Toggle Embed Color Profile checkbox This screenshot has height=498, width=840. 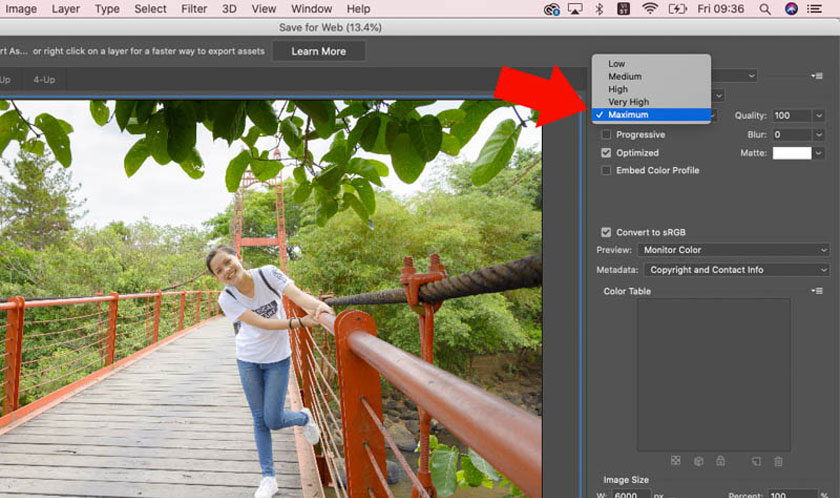coord(606,171)
